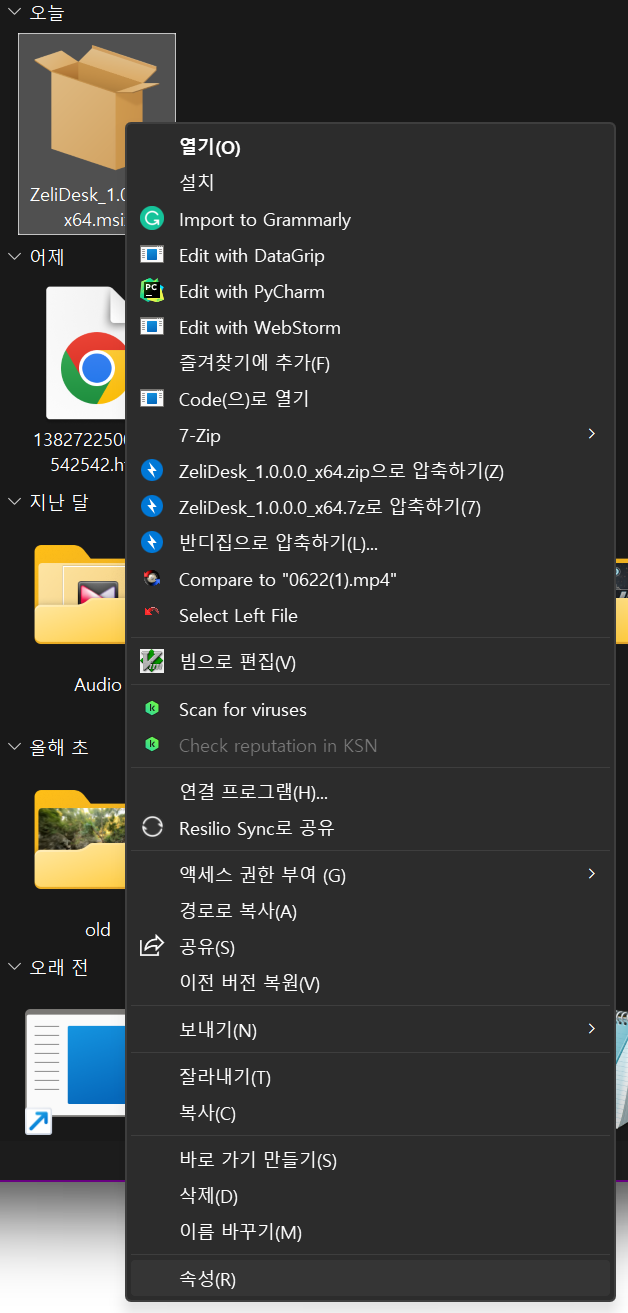Expand the 액세스 권한 부여 submenu arrow
Image resolution: width=628 pixels, height=1313 pixels.
coord(591,874)
